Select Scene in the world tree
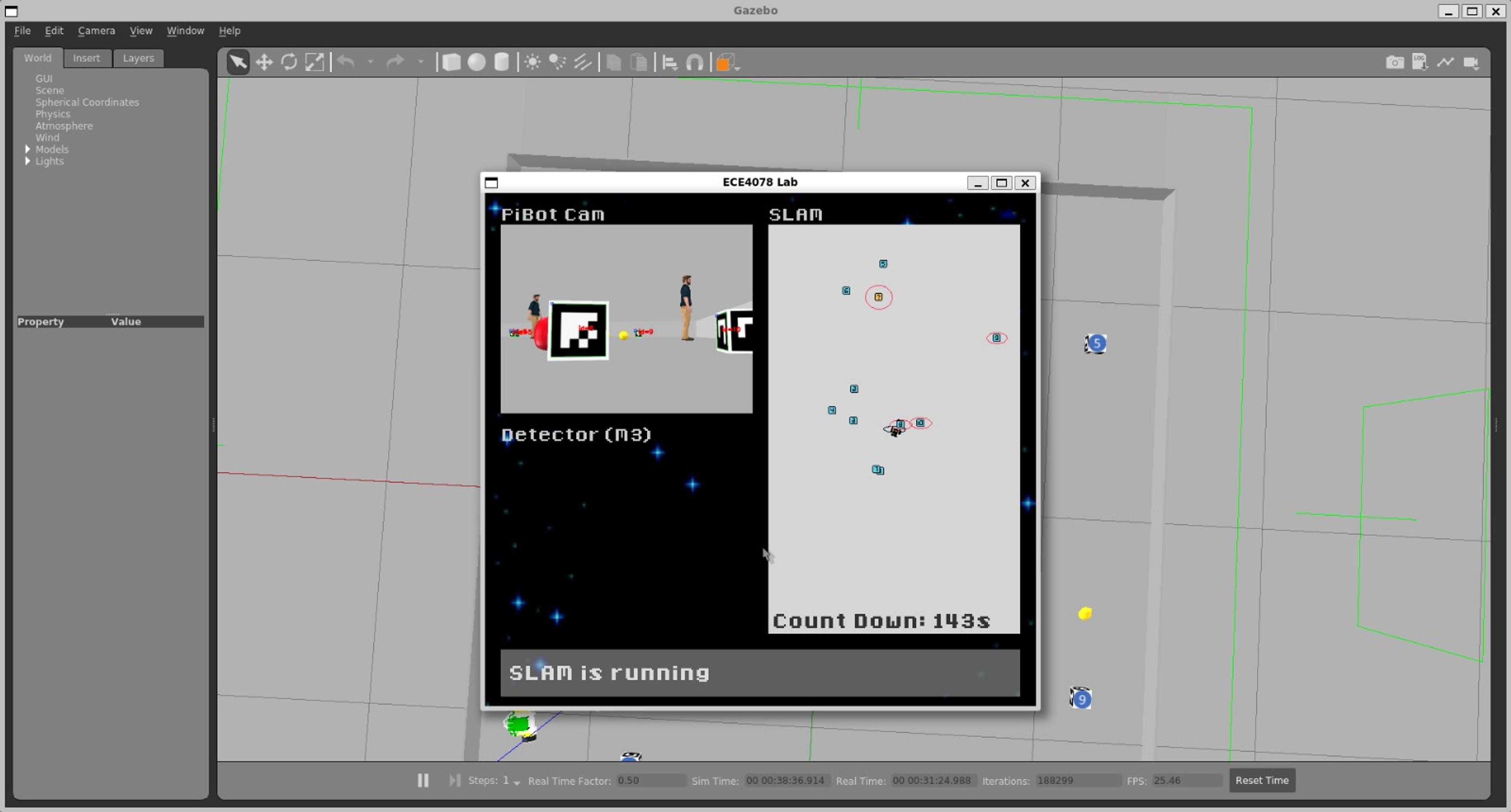 (49, 90)
